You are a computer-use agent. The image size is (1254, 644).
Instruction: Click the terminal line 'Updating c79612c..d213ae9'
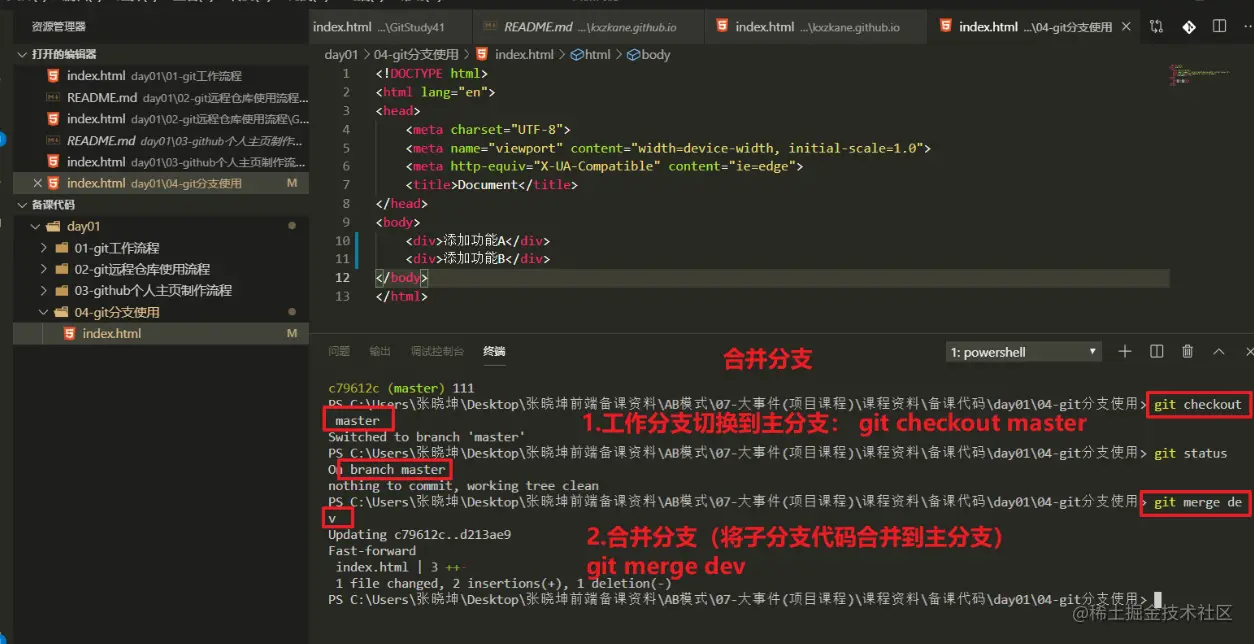coord(419,535)
